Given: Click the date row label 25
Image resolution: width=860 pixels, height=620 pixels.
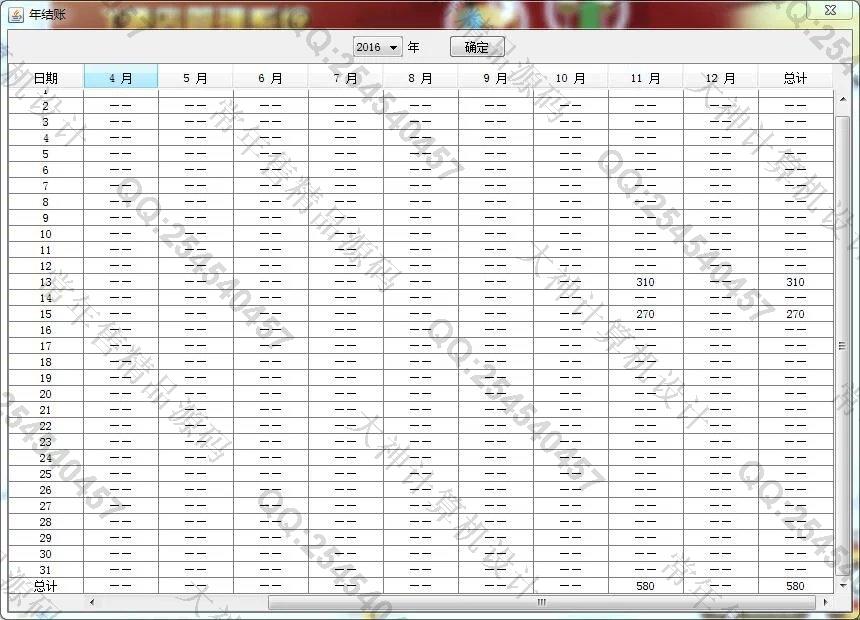Looking at the screenshot, I should [x=46, y=474].
